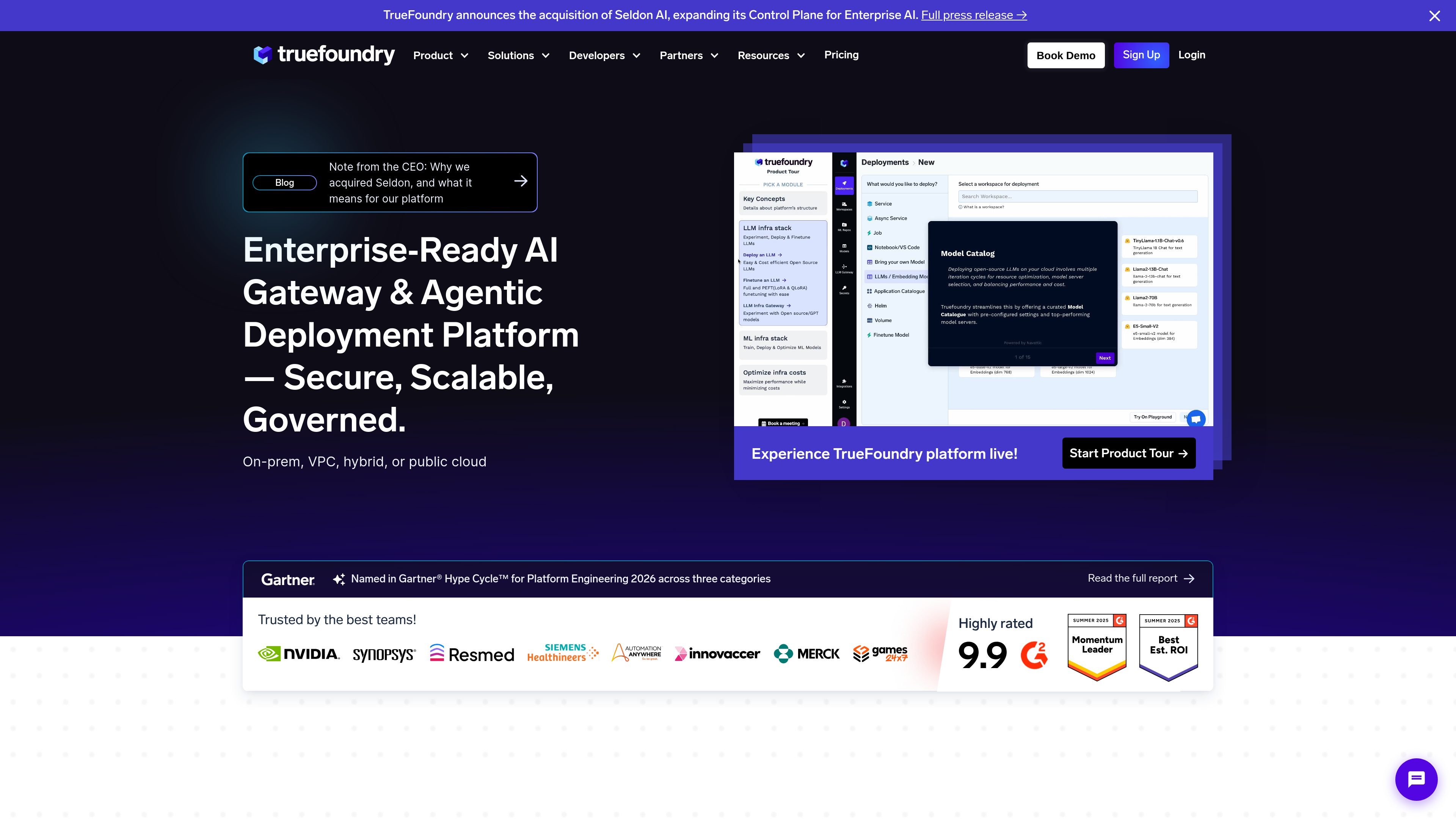
Task: Click the Gartner logo in report banner
Action: point(288,579)
